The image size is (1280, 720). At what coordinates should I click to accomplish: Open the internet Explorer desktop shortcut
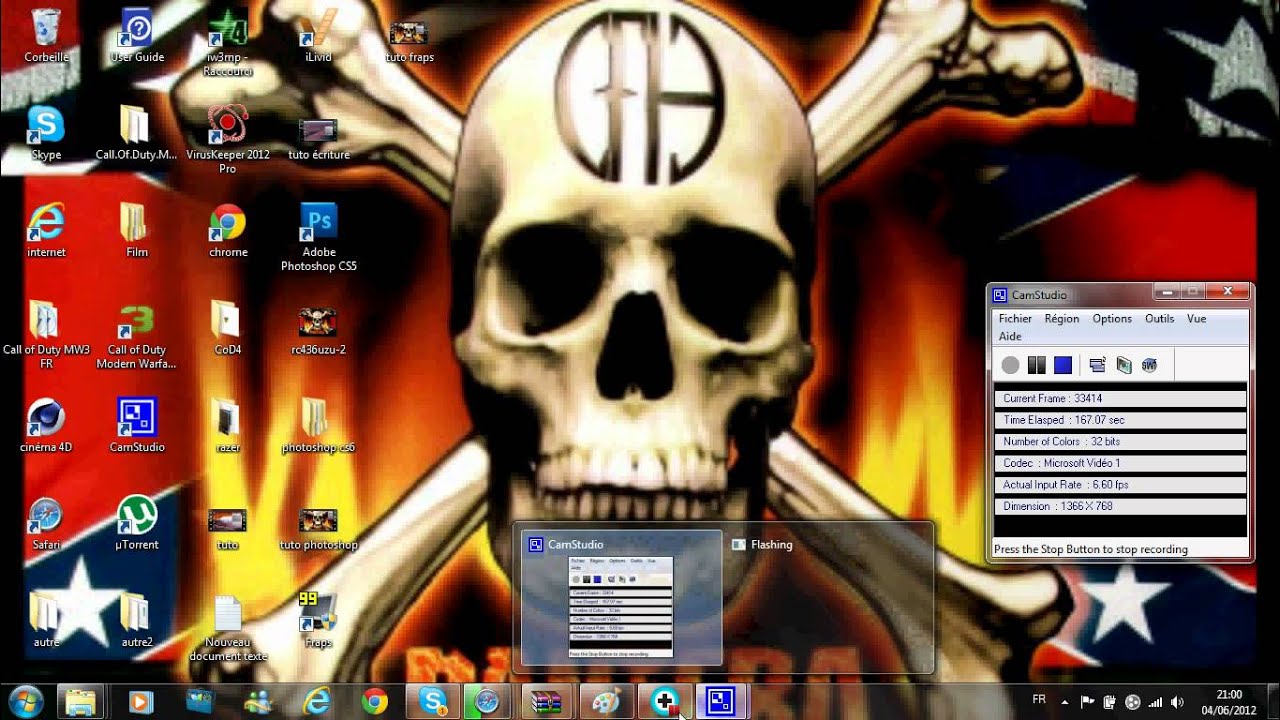[46, 231]
